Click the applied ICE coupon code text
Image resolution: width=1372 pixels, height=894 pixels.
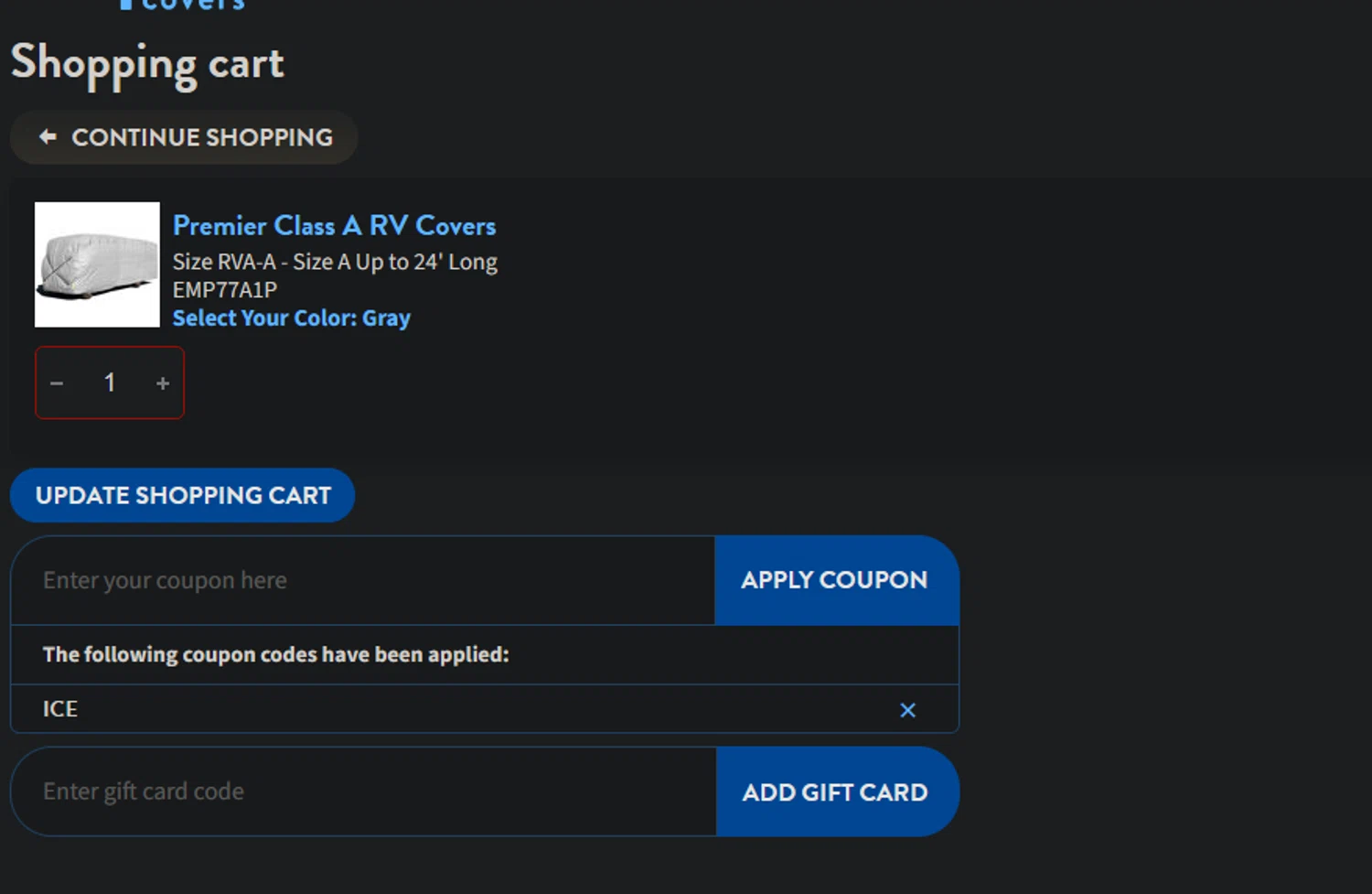point(60,709)
